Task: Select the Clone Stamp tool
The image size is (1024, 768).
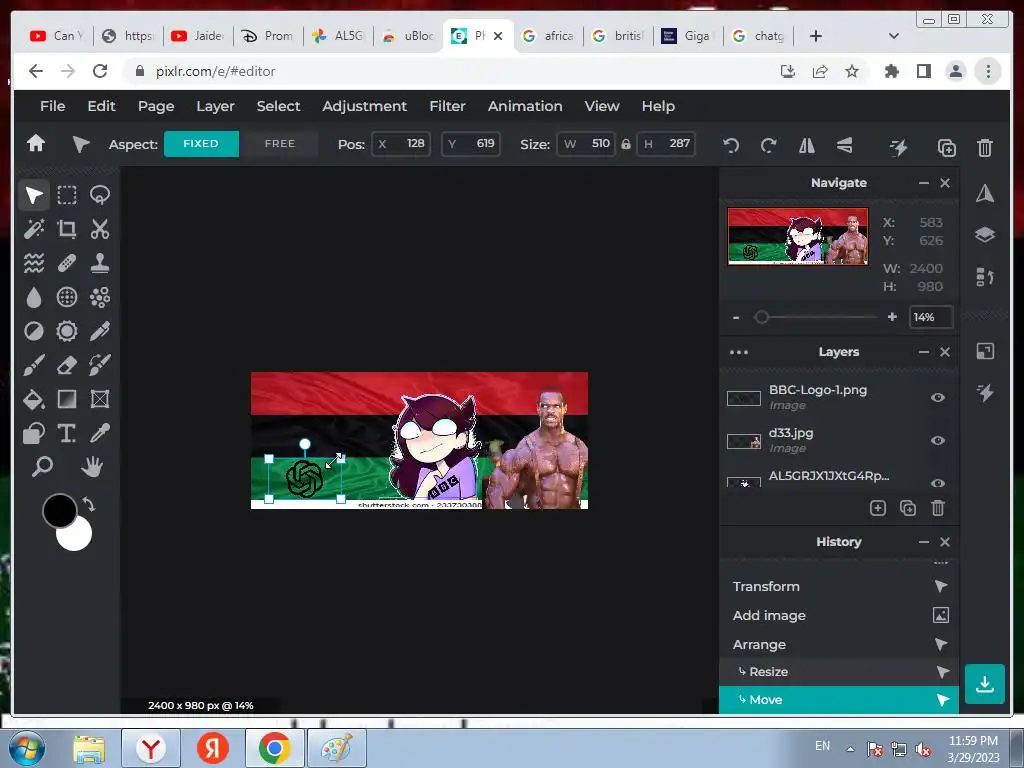Action: [x=100, y=263]
